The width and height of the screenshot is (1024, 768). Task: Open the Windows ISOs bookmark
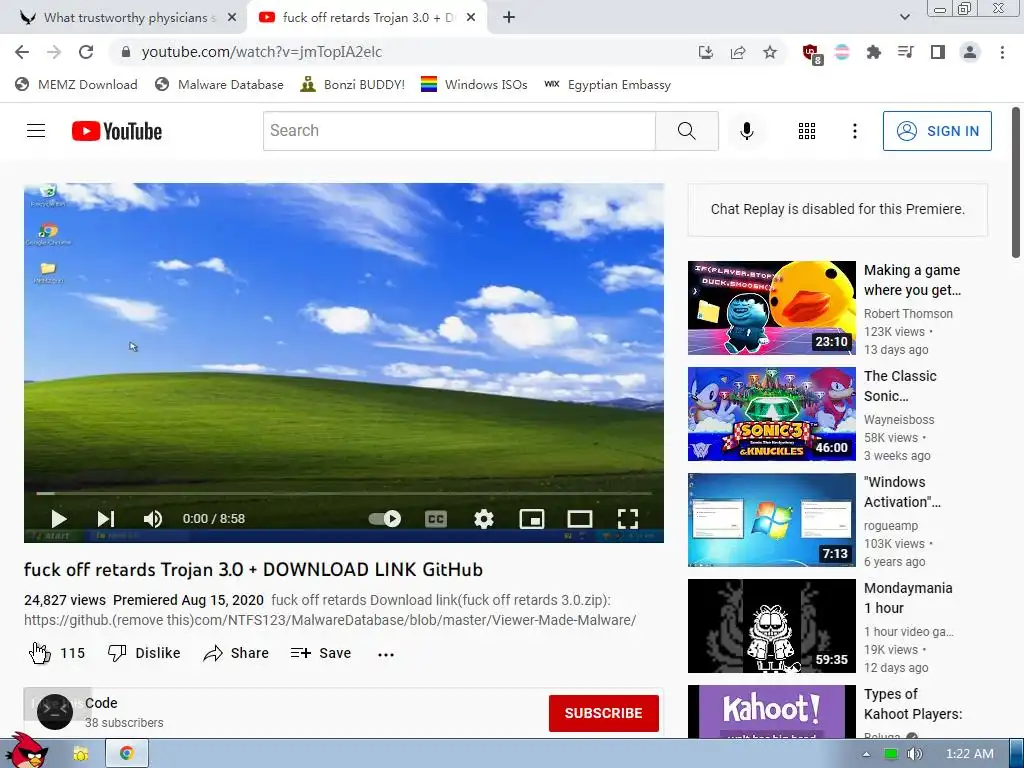(474, 84)
